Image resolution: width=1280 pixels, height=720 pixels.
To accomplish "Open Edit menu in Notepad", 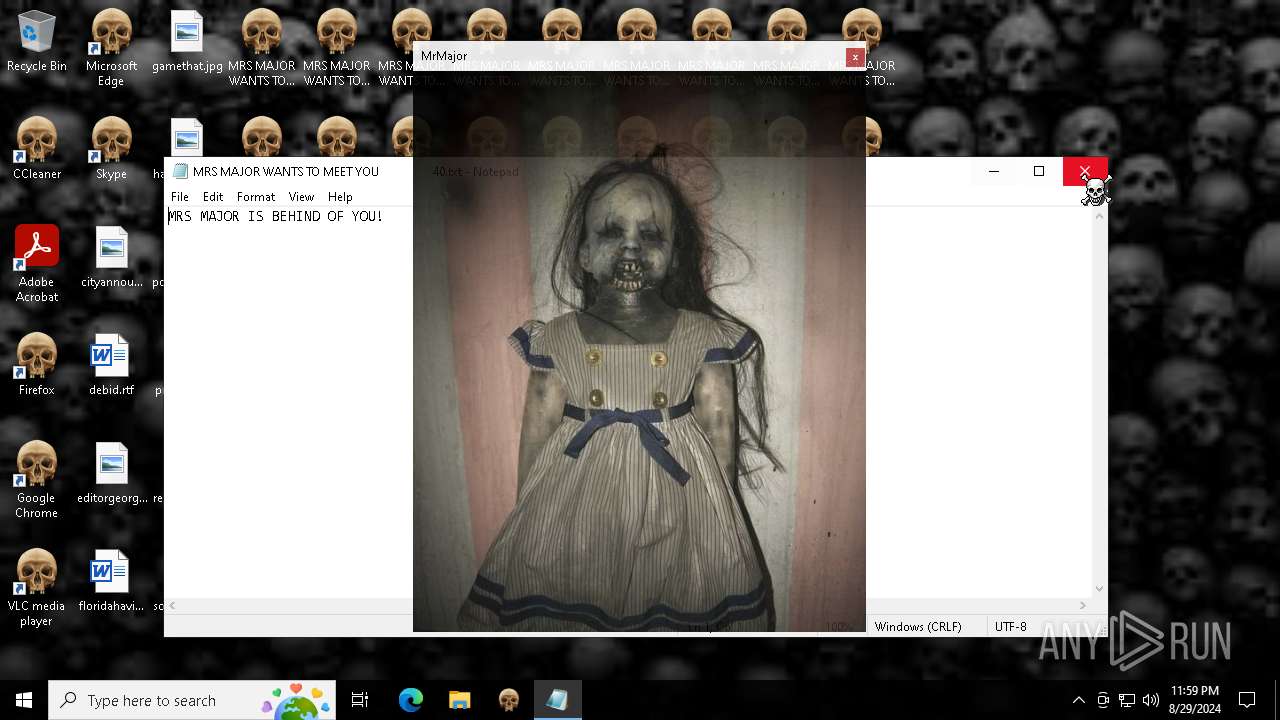I will coord(213,197).
